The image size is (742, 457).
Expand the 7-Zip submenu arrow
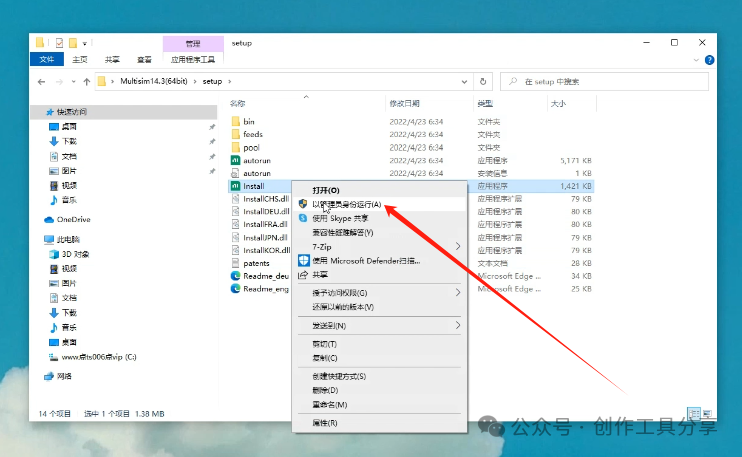pyautogui.click(x=458, y=246)
